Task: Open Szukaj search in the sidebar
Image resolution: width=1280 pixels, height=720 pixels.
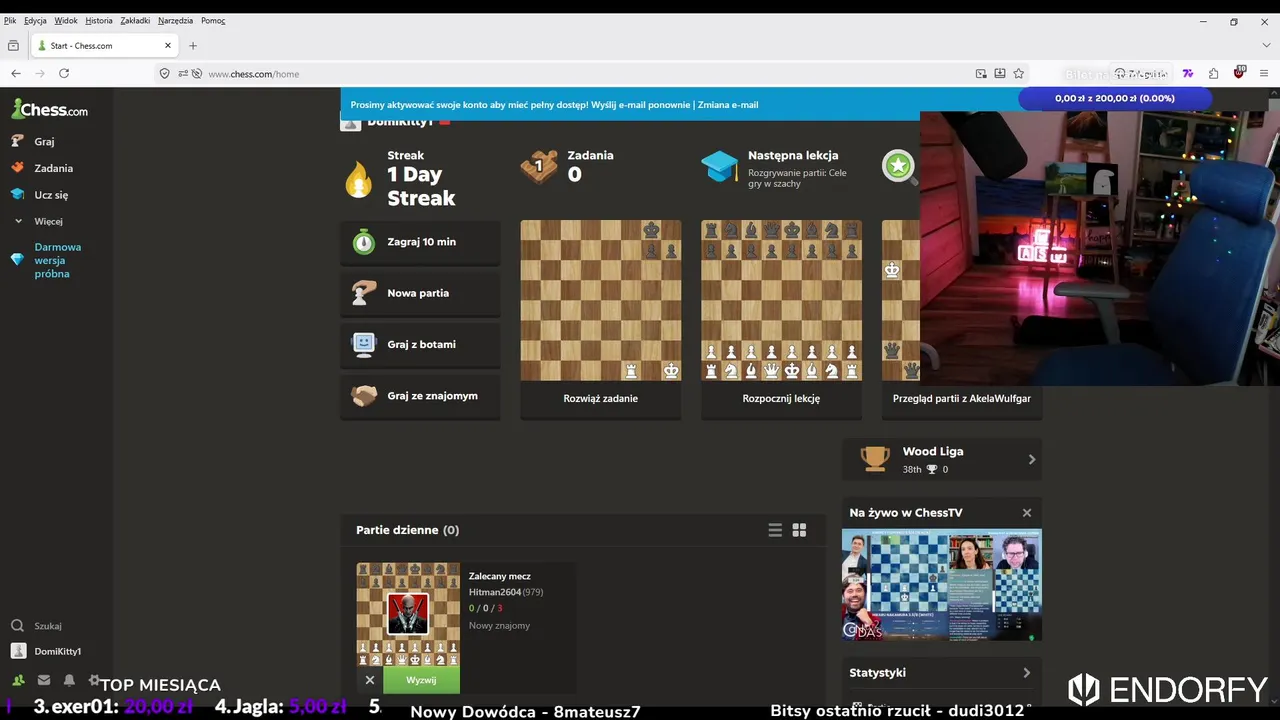Action: point(48,626)
